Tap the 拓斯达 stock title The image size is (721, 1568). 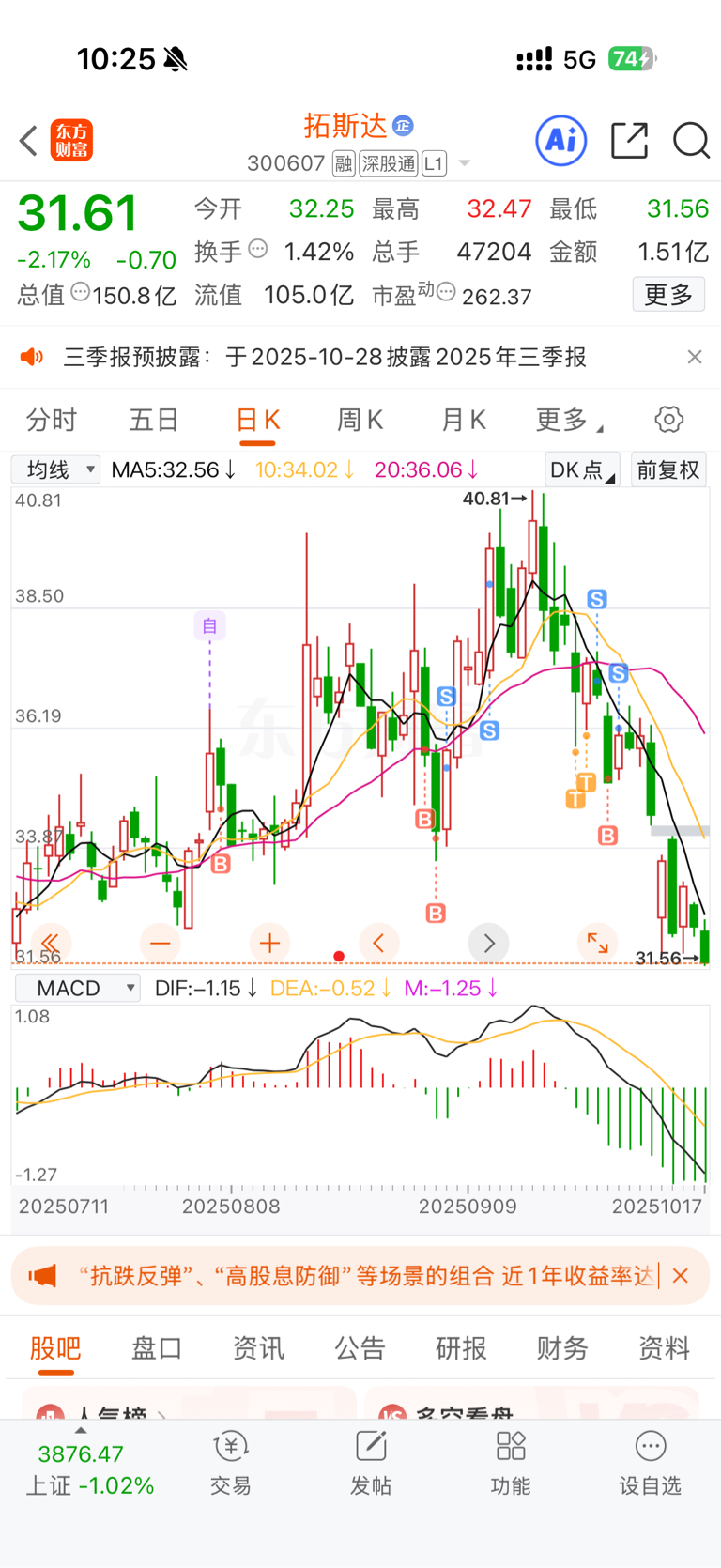point(345,126)
